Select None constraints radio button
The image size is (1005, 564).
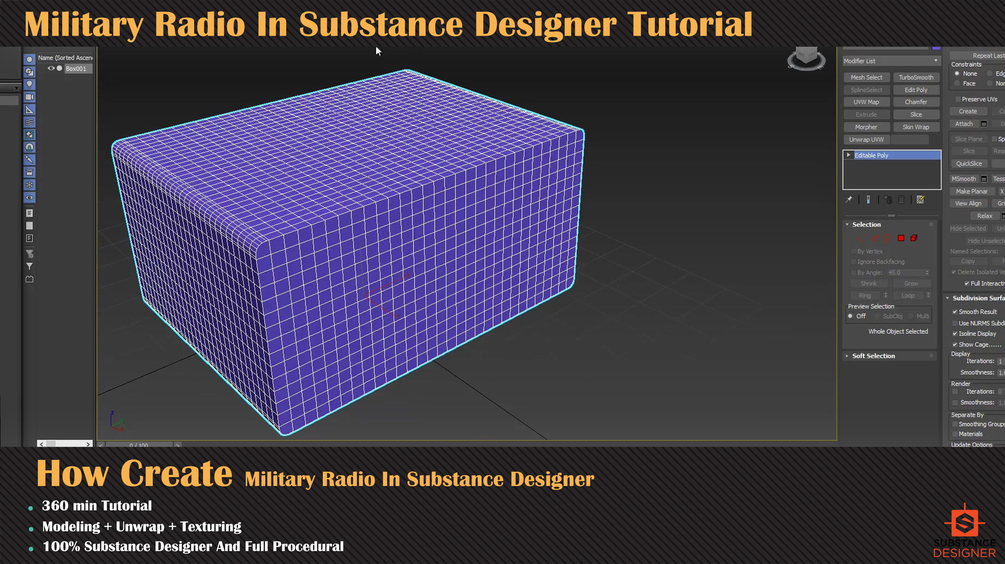click(x=957, y=74)
